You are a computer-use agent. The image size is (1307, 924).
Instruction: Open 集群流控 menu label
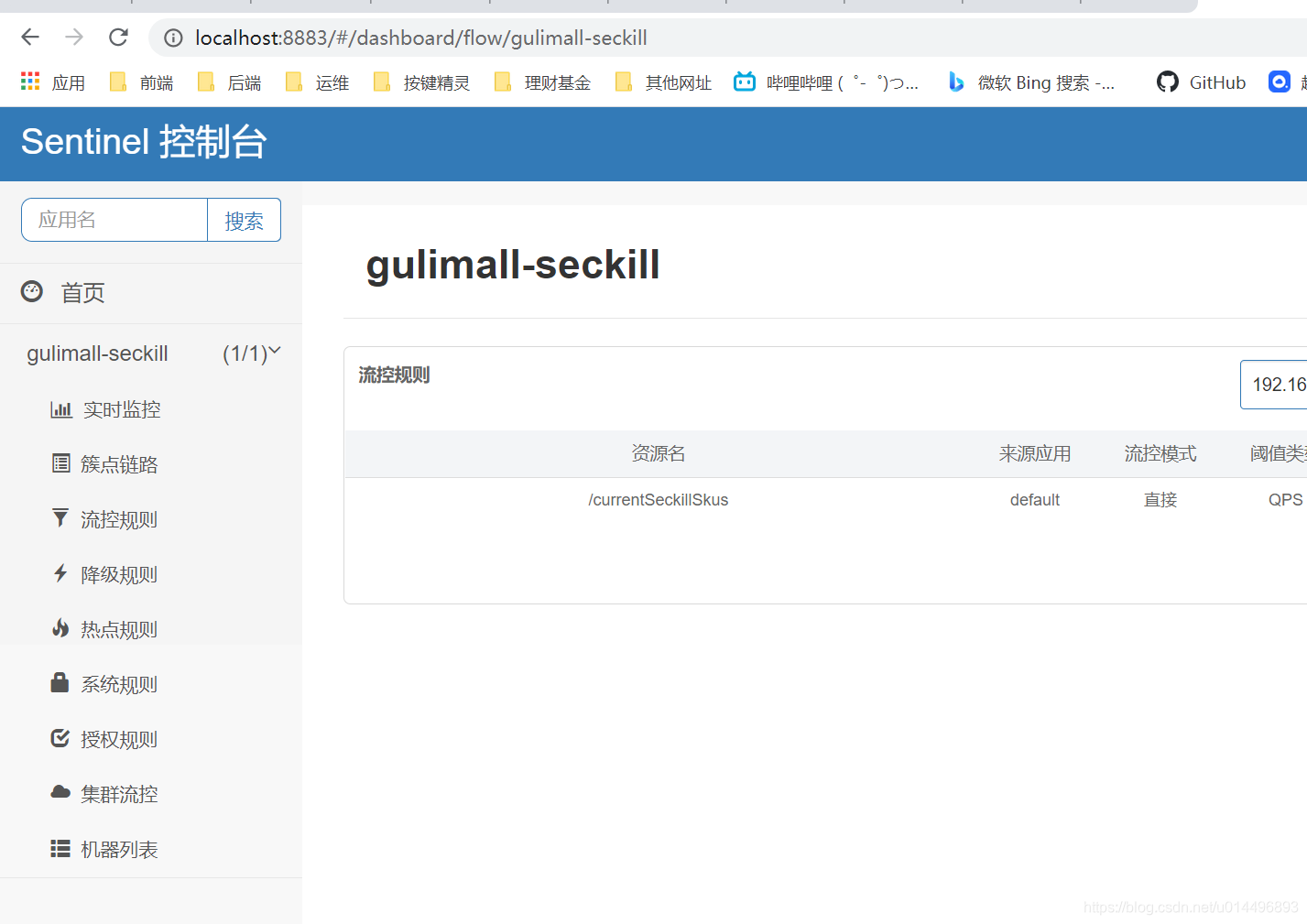119,794
